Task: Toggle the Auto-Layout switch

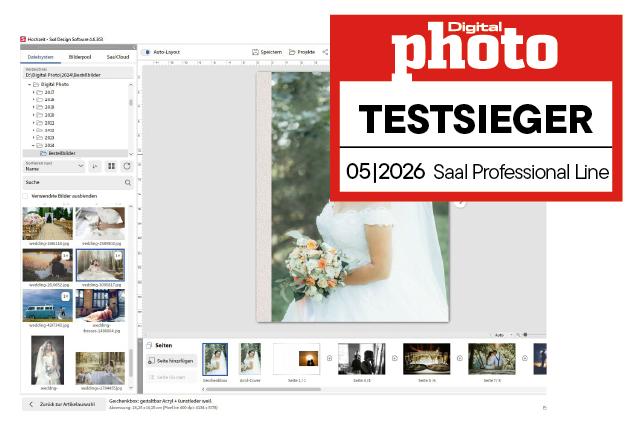Action: coord(147,52)
